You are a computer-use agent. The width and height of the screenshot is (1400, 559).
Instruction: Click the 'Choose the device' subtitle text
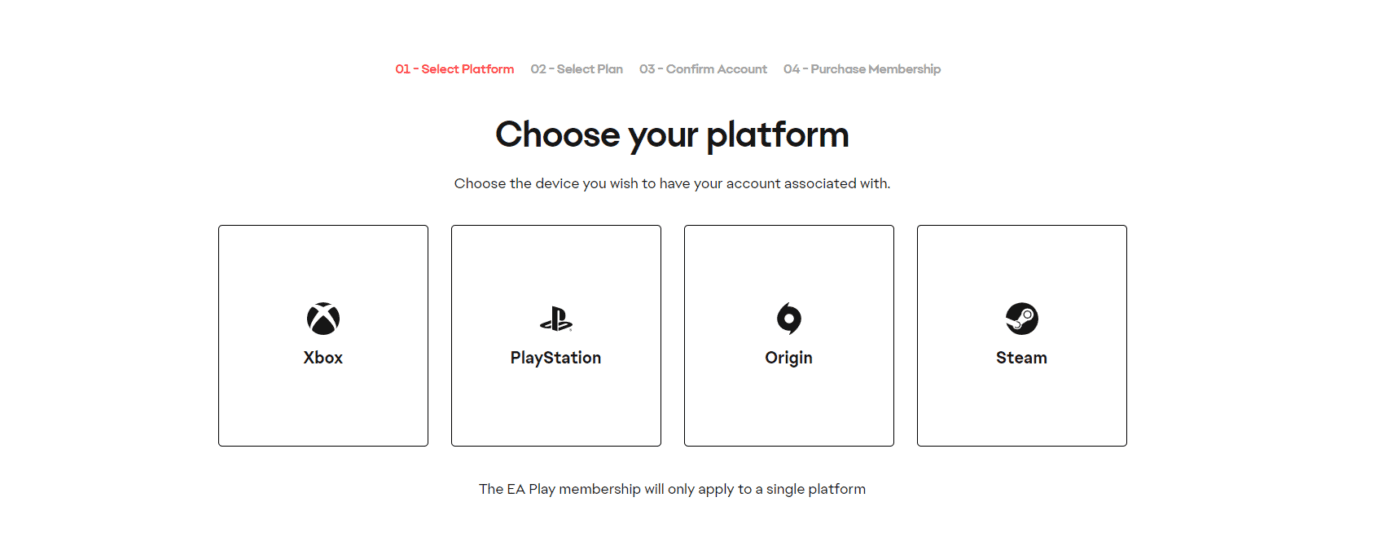tap(672, 184)
